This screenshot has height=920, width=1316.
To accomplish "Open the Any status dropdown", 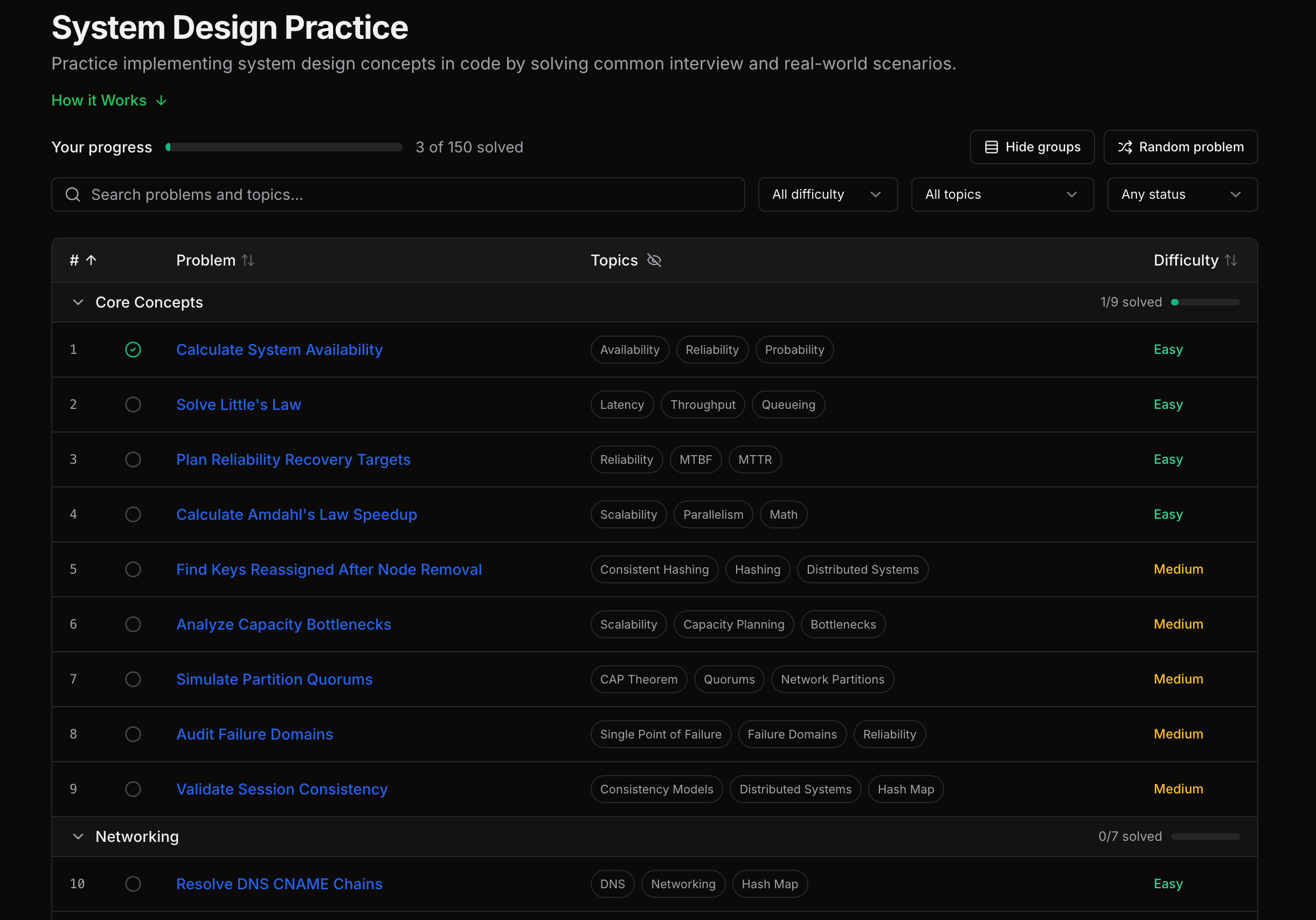I will point(1182,195).
